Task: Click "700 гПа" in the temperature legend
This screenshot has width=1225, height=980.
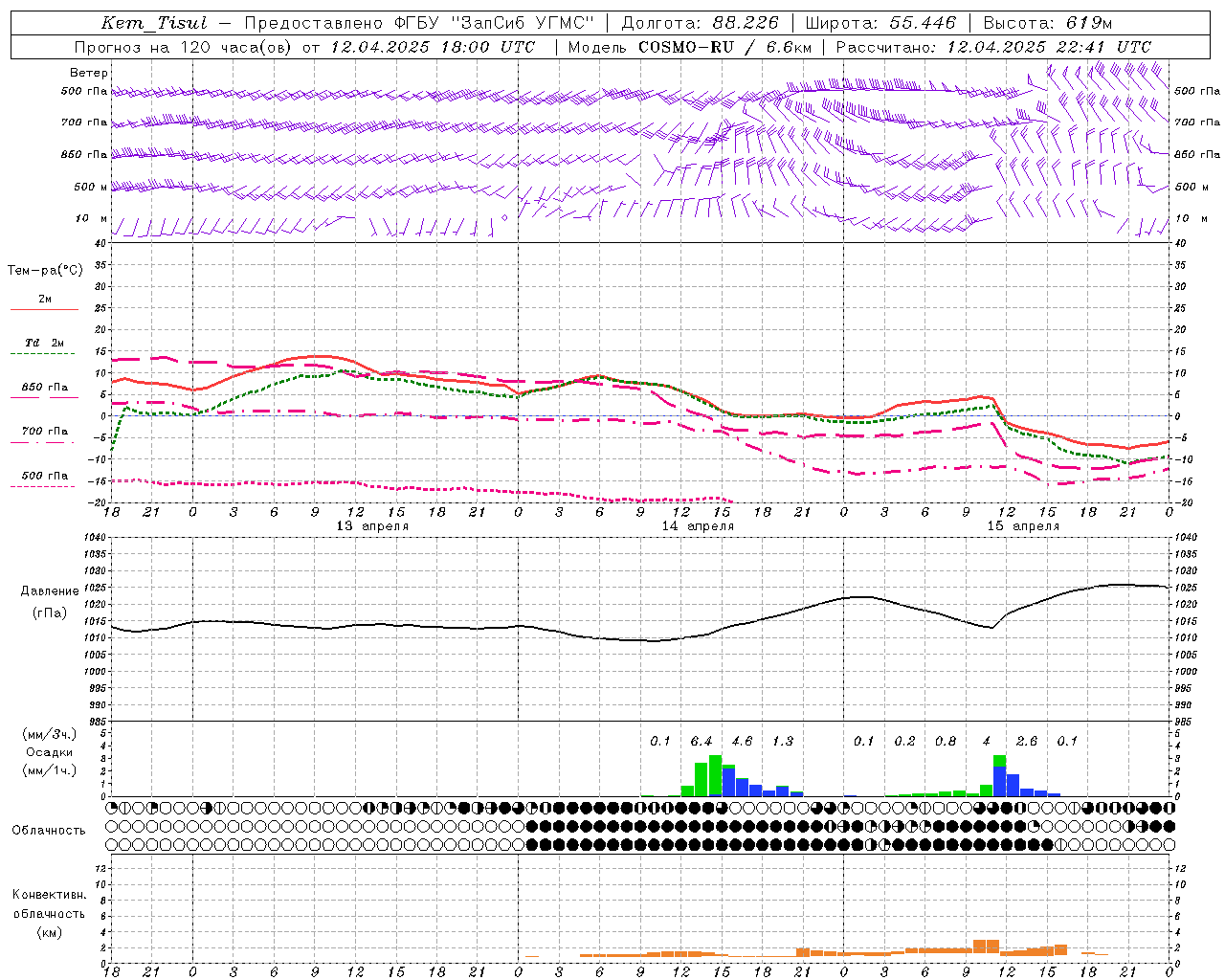Action: [x=45, y=432]
